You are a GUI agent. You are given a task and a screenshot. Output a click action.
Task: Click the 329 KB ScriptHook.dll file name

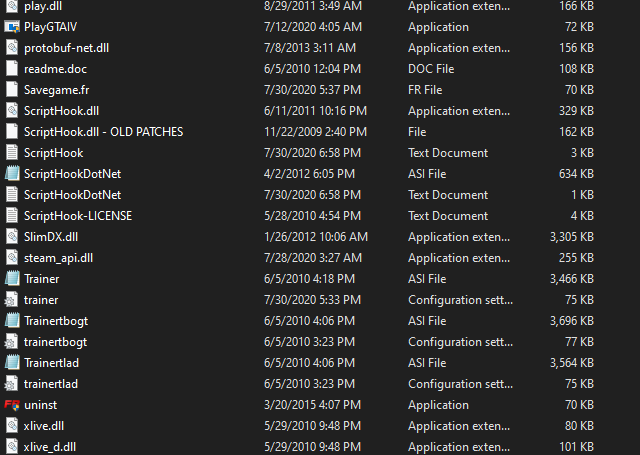click(61, 111)
